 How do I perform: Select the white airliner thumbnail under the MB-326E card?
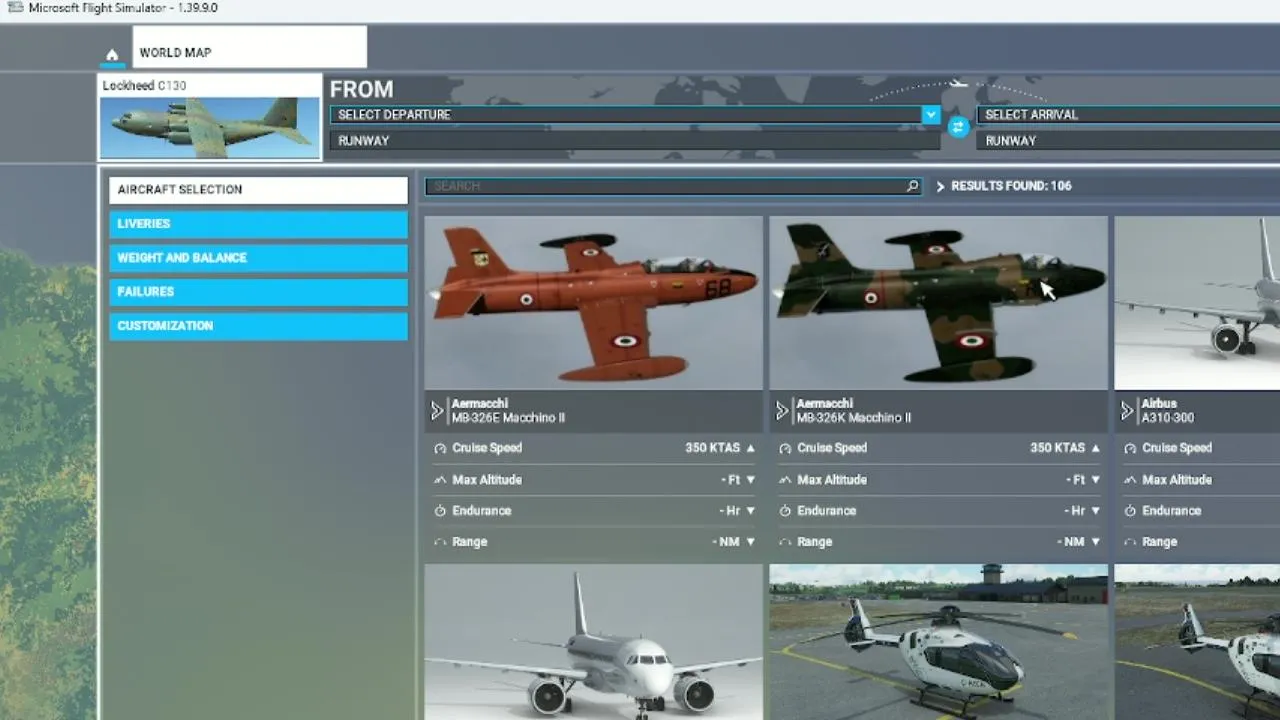click(x=594, y=642)
